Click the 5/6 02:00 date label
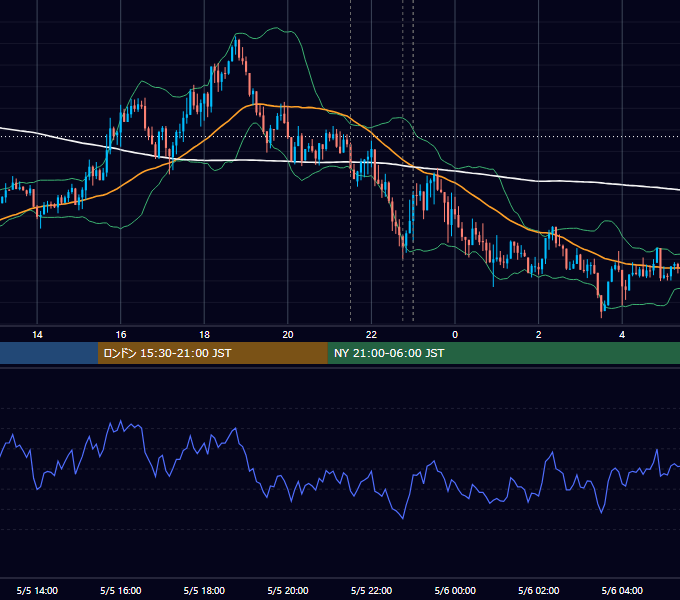The image size is (680, 600). 539,590
